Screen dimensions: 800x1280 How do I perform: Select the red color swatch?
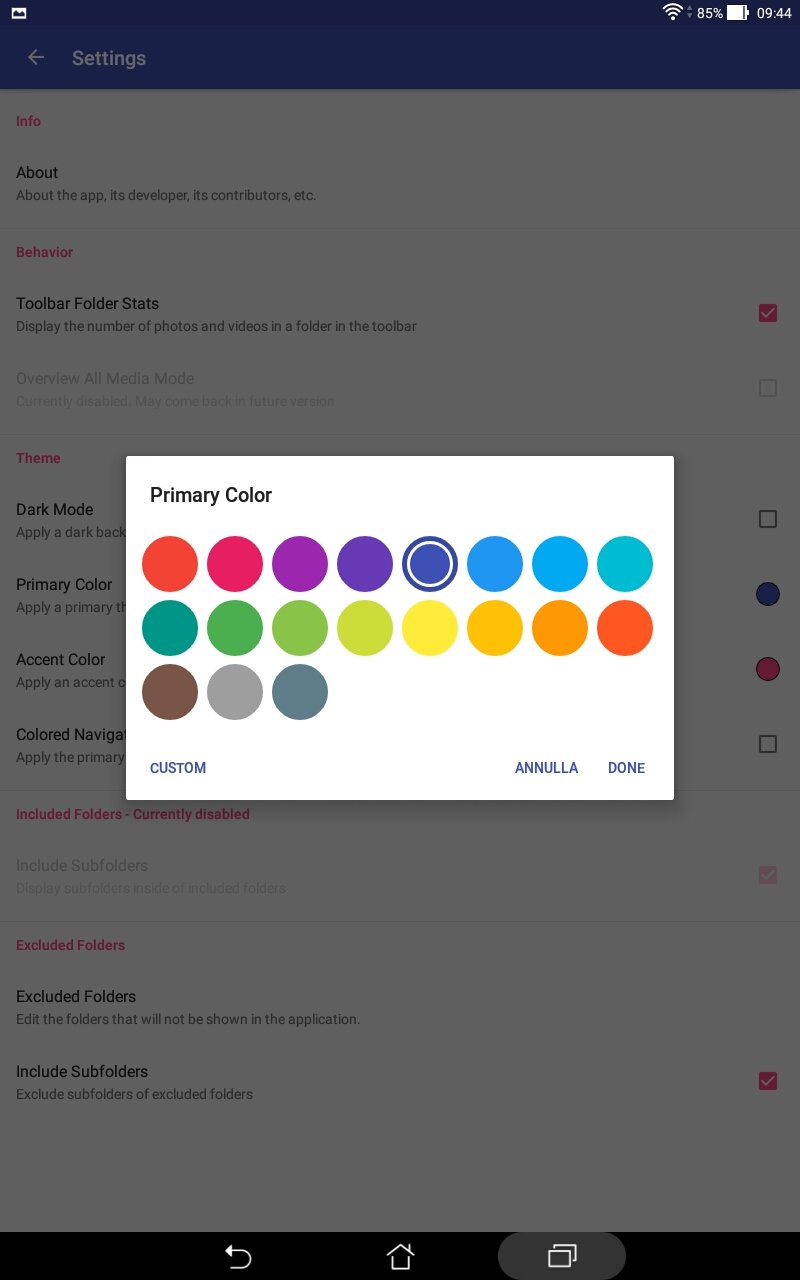click(x=170, y=564)
